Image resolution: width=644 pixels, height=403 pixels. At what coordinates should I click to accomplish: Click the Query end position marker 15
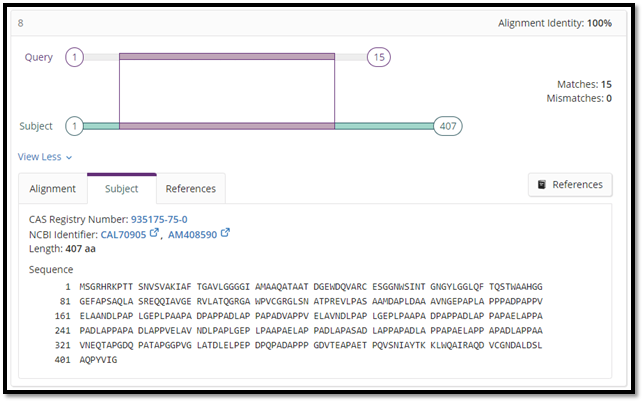379,58
